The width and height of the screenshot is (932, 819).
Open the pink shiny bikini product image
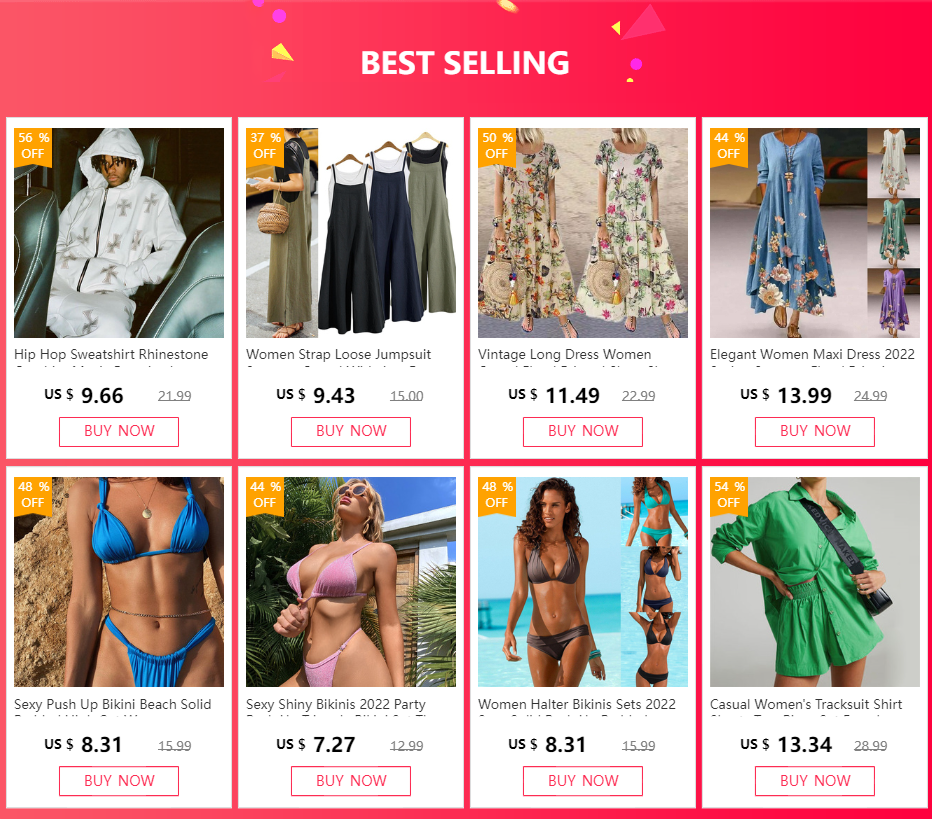tap(351, 582)
